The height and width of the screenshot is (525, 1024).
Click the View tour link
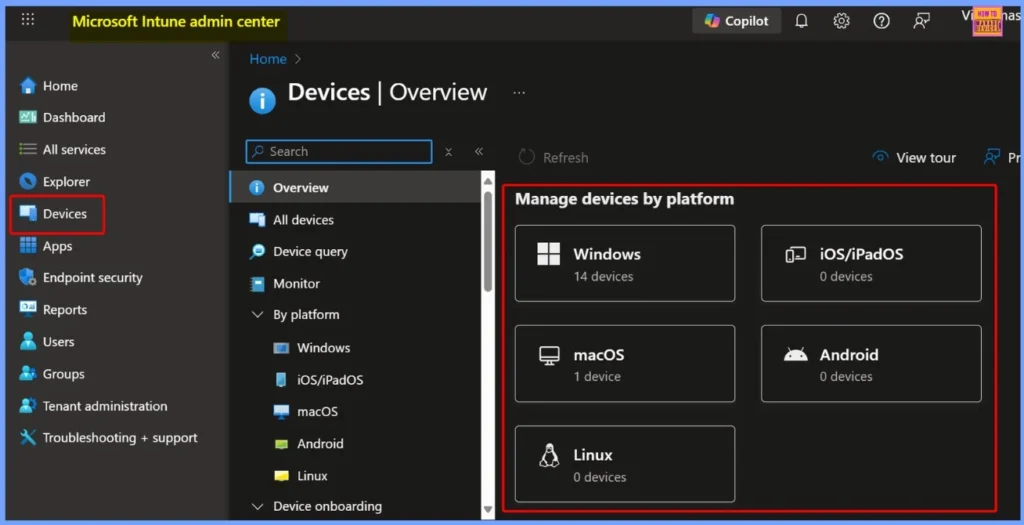[x=914, y=157]
